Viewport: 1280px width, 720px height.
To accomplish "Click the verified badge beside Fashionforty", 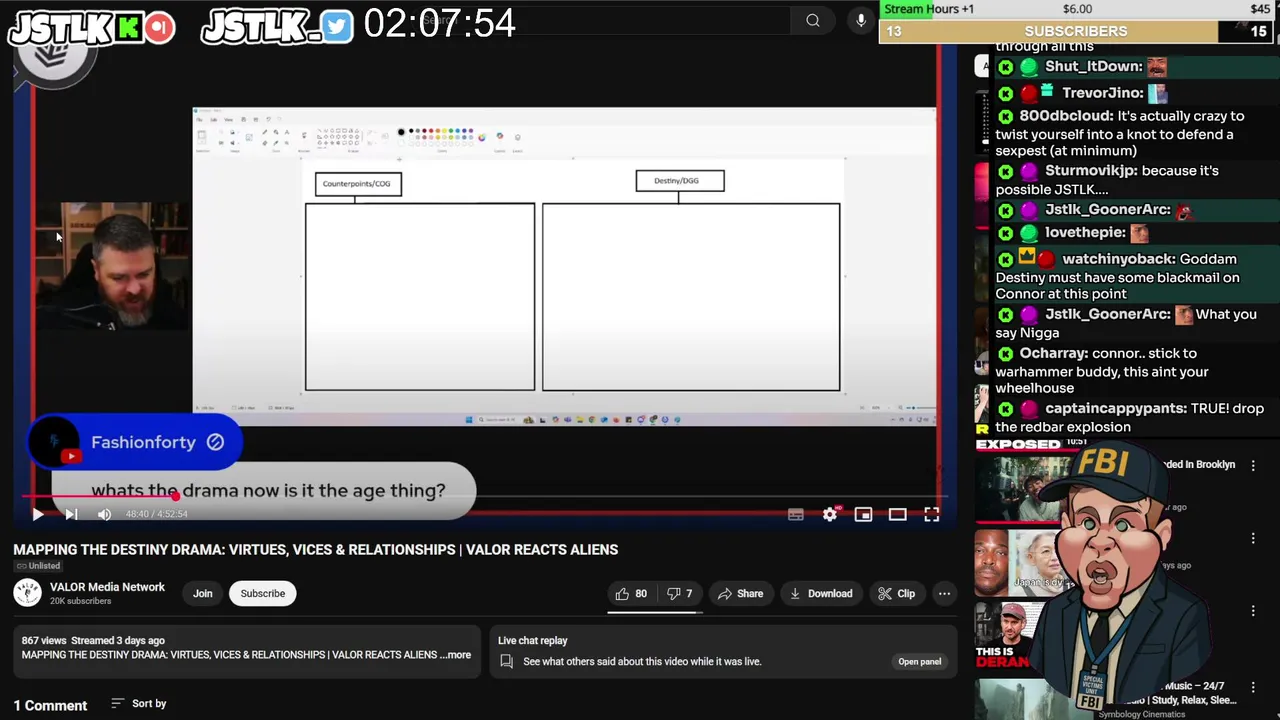I will coord(215,442).
